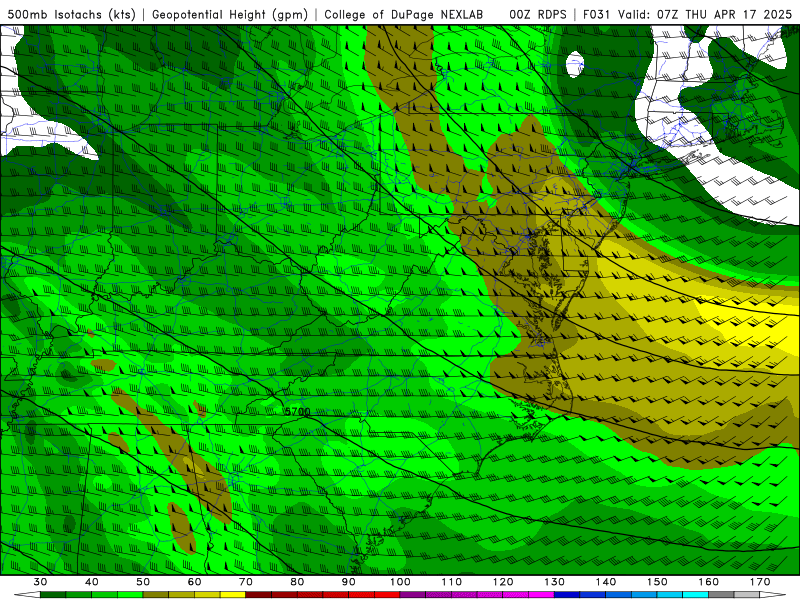Click the 'College of DuPage NEXLAB' text

pyautogui.click(x=404, y=14)
